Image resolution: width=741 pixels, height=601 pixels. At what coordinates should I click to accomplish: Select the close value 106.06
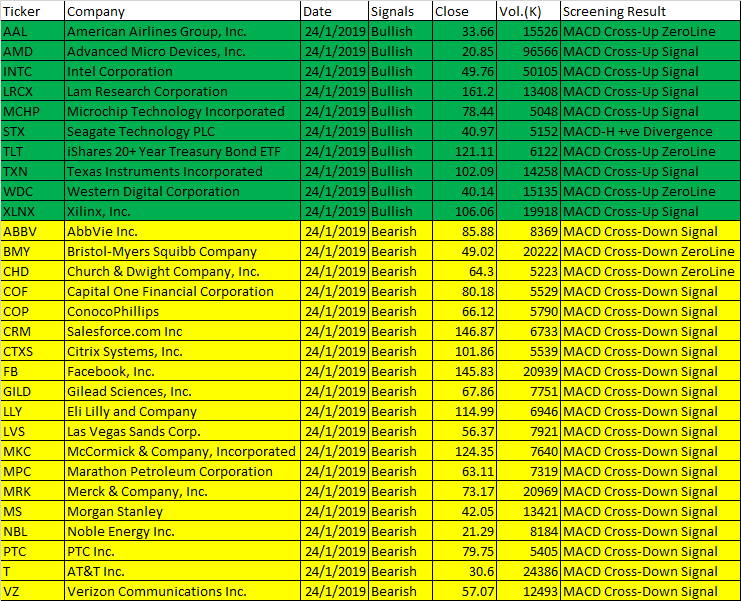point(464,211)
